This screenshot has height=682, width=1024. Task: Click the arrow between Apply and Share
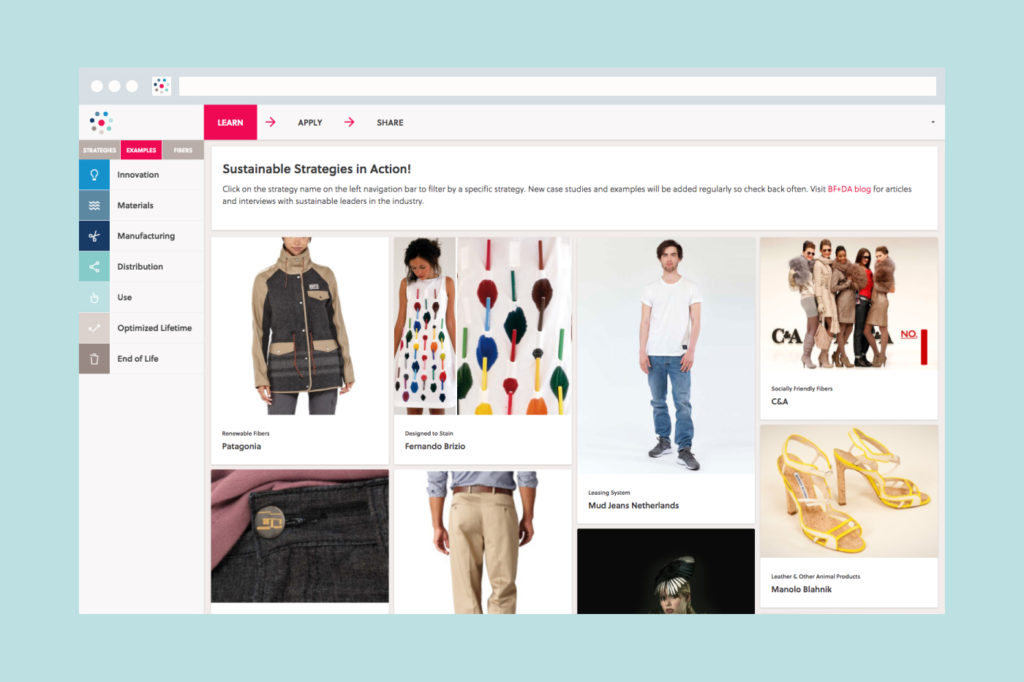(349, 122)
